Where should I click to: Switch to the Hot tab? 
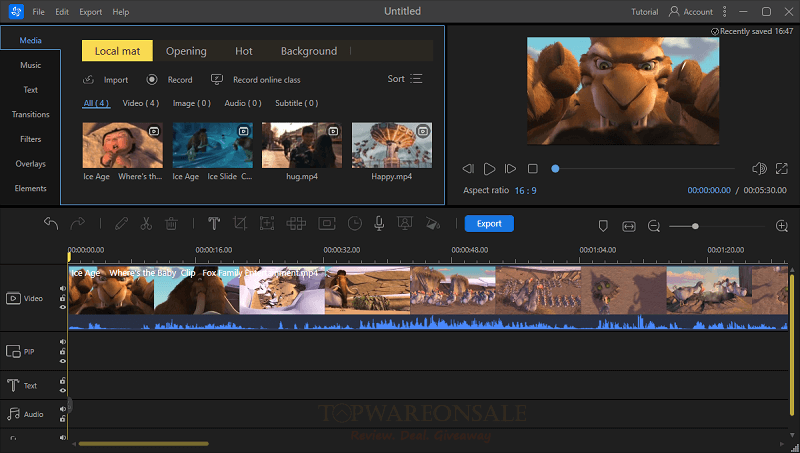coord(244,51)
